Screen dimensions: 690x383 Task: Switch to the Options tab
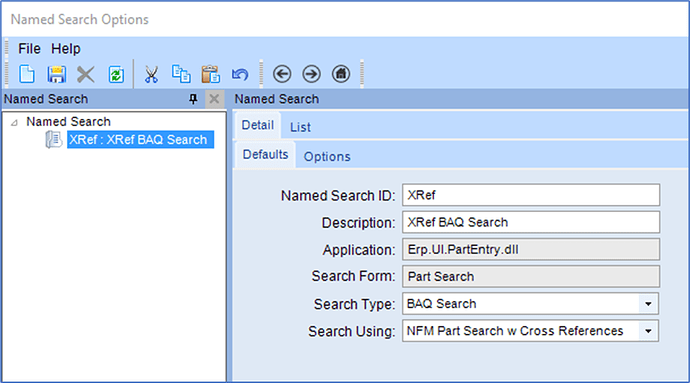327,157
